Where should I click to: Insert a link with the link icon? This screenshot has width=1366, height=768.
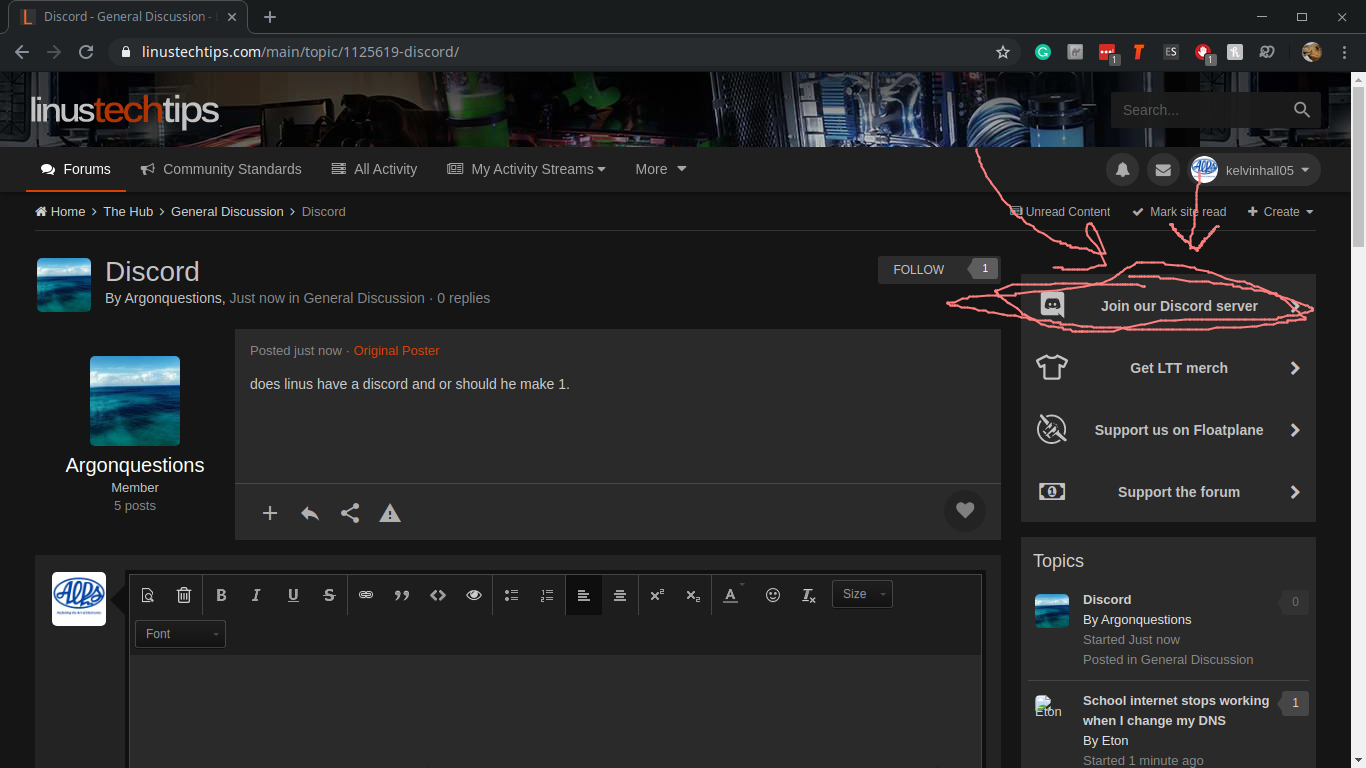pyautogui.click(x=366, y=595)
